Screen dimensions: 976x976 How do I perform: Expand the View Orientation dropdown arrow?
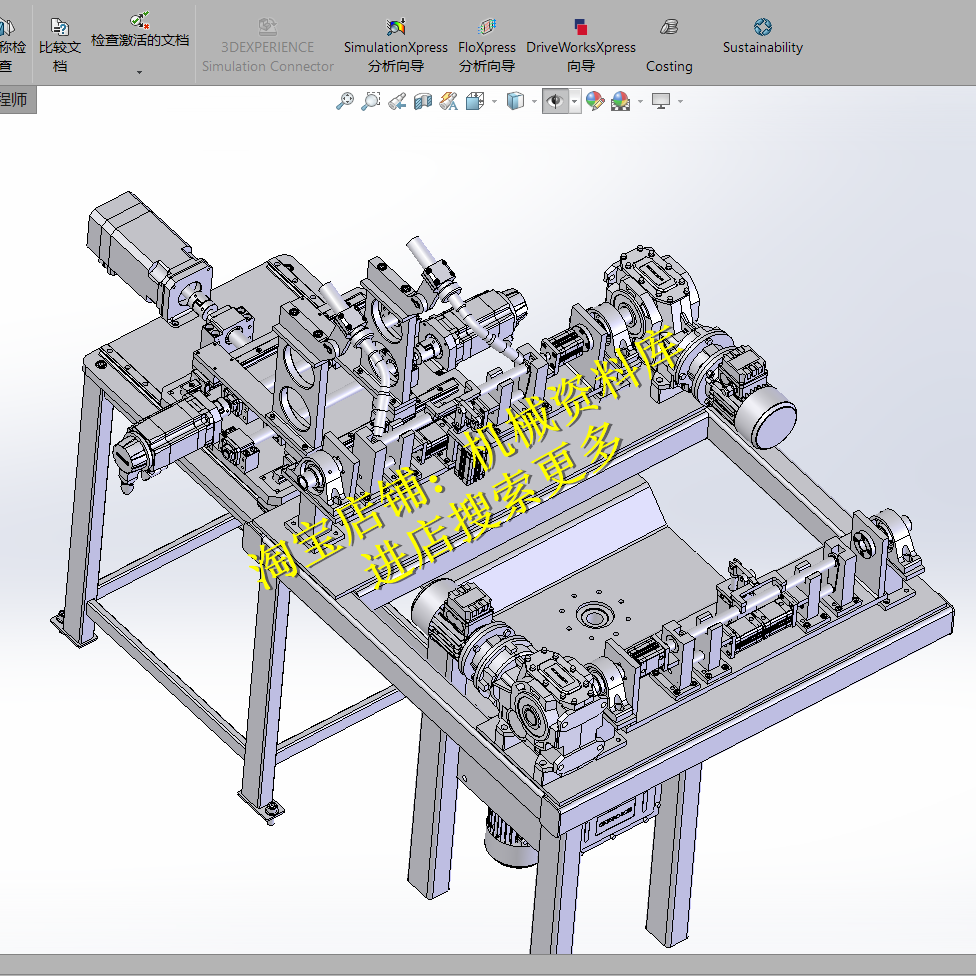(x=495, y=101)
